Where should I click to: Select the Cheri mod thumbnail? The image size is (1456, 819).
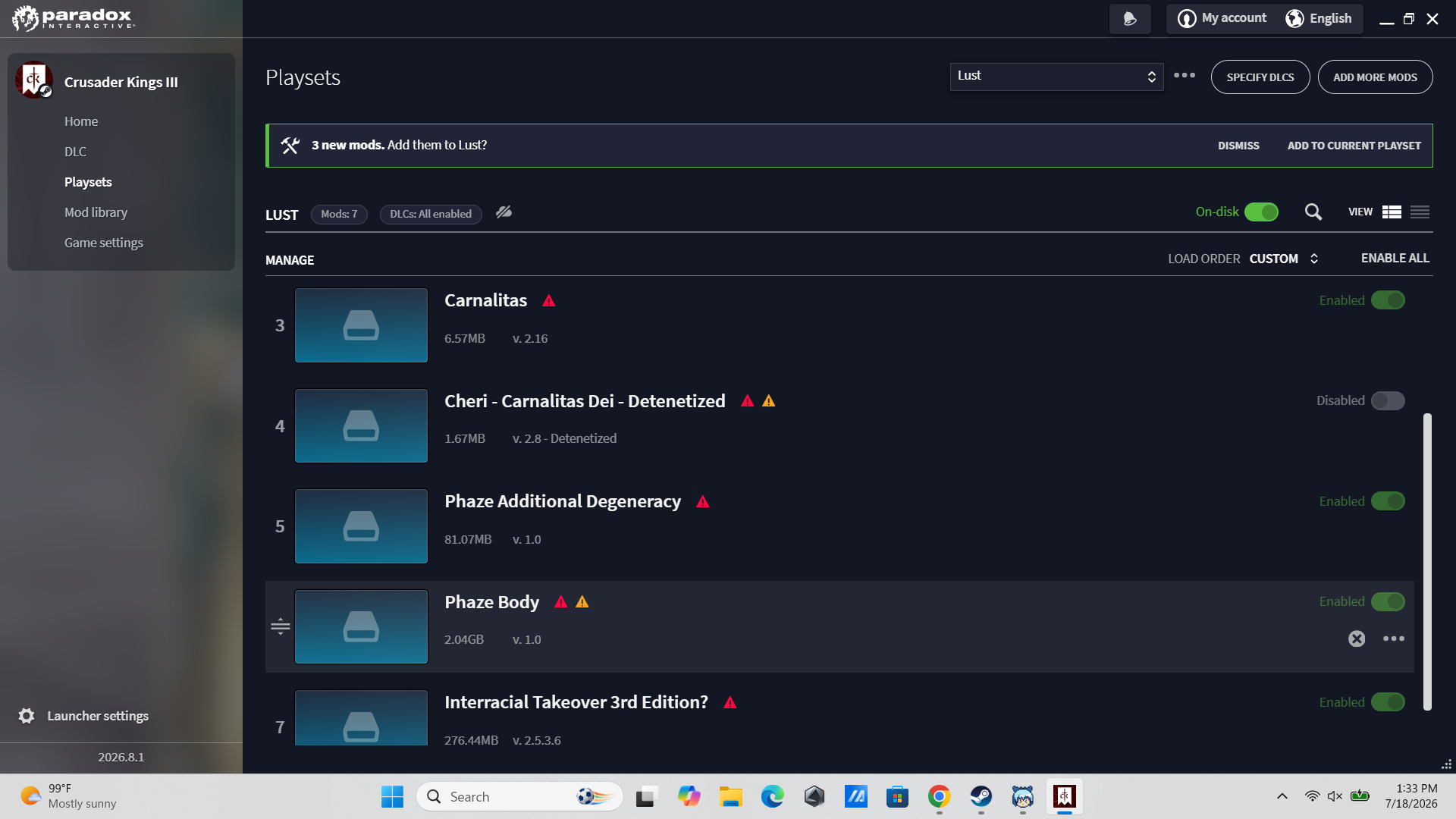coord(361,426)
